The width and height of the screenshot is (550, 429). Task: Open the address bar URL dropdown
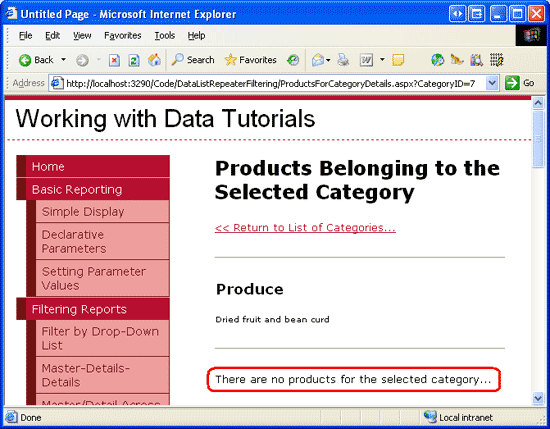click(x=492, y=83)
